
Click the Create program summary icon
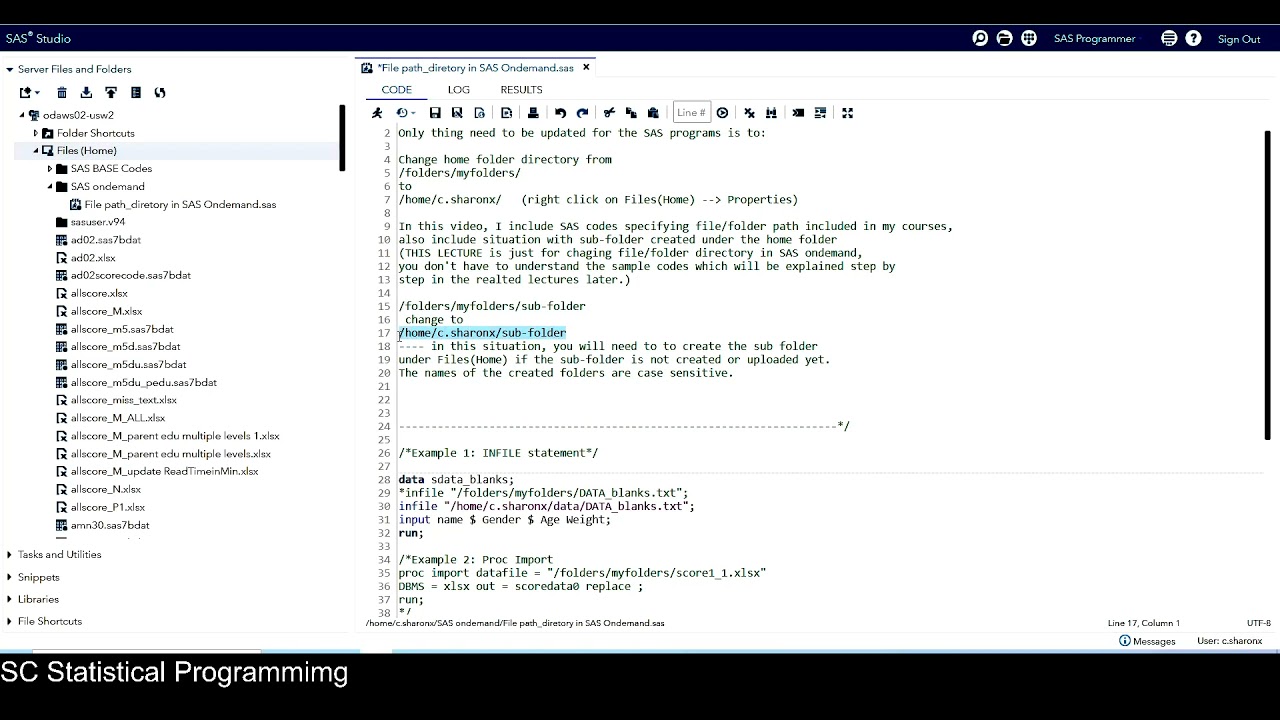point(507,113)
